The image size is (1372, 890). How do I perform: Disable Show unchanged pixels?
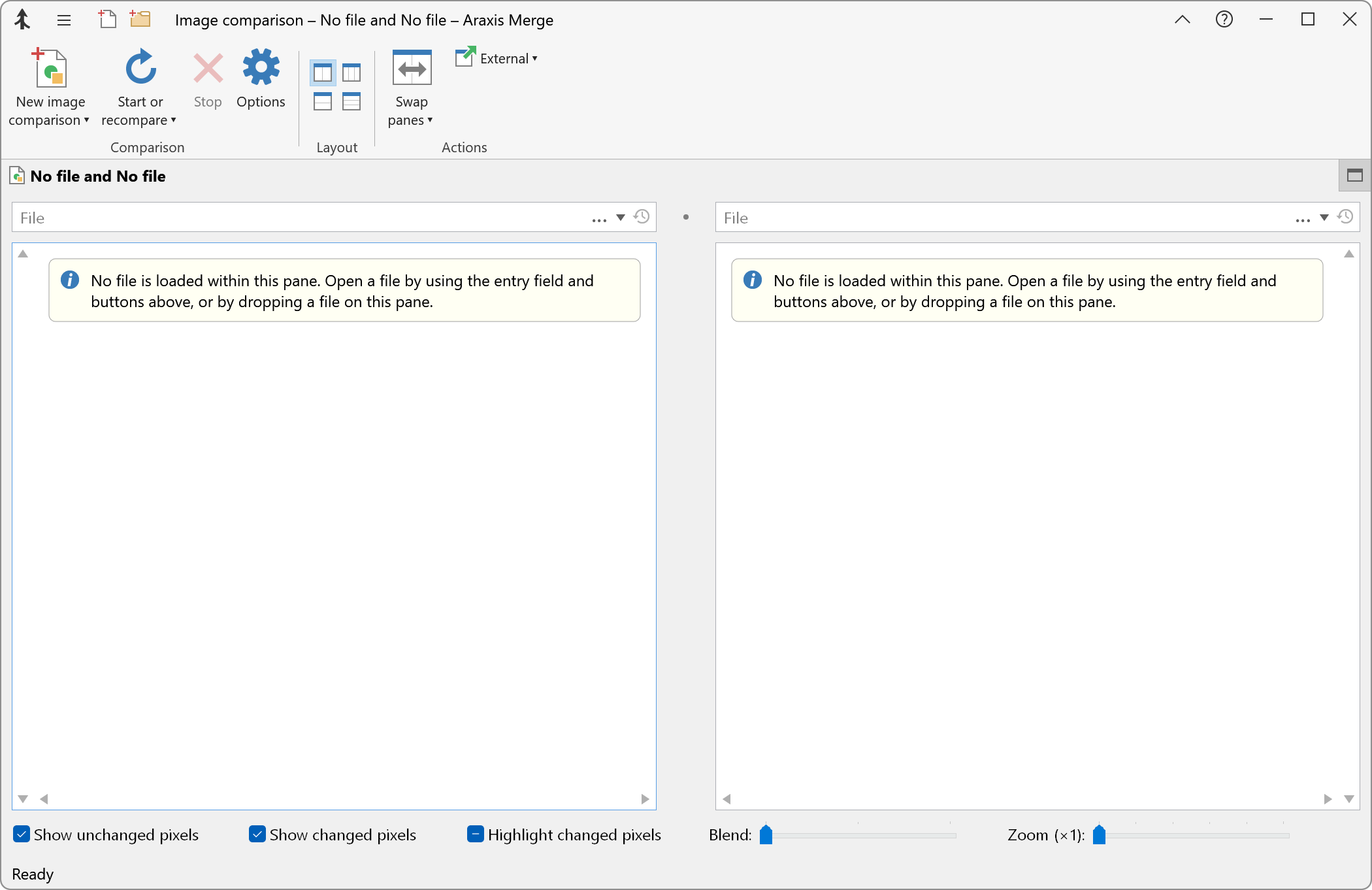[22, 834]
